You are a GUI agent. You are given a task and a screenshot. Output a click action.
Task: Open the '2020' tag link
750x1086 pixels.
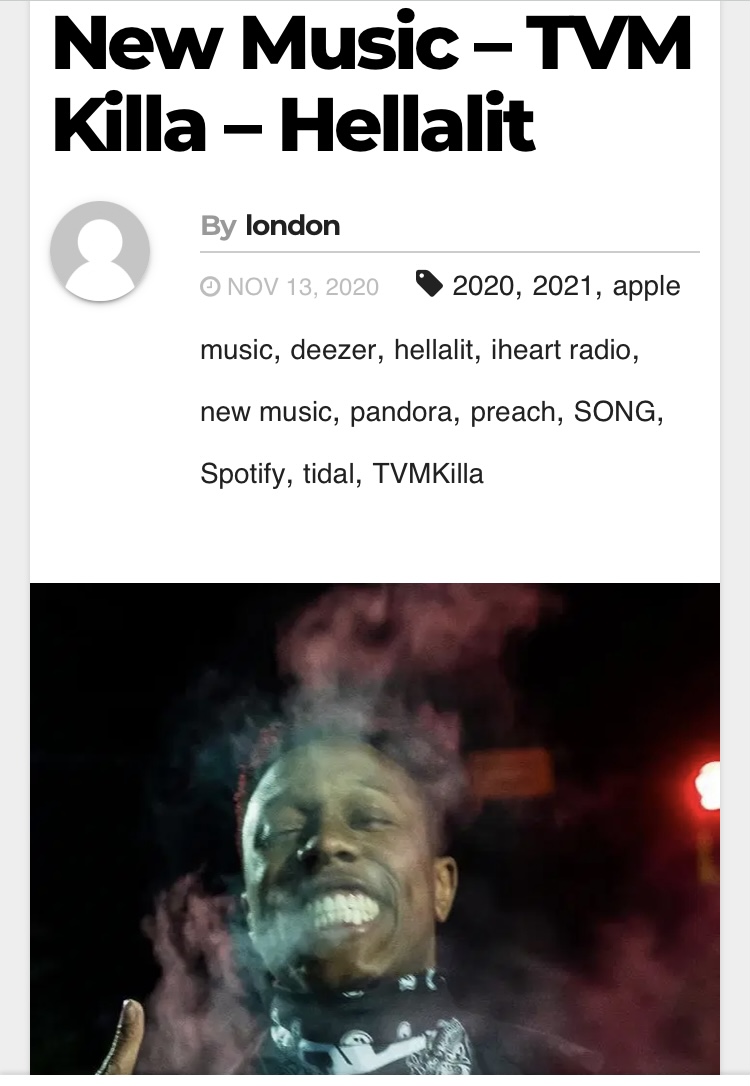(x=483, y=285)
